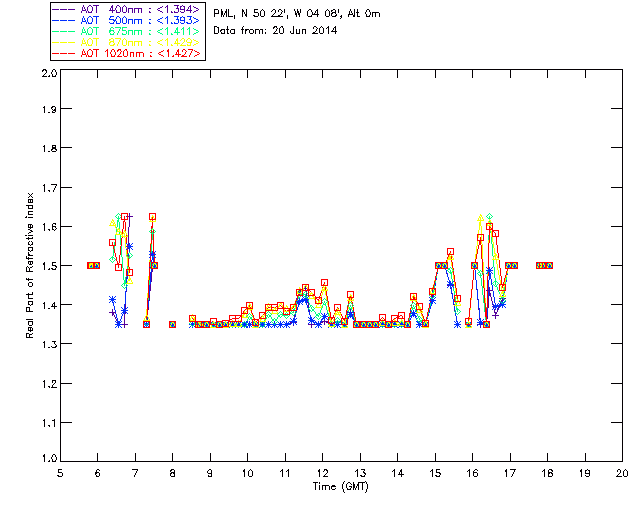Click the 1.9 y-axis tick label
The height and width of the screenshot is (512, 640).
[49, 109]
